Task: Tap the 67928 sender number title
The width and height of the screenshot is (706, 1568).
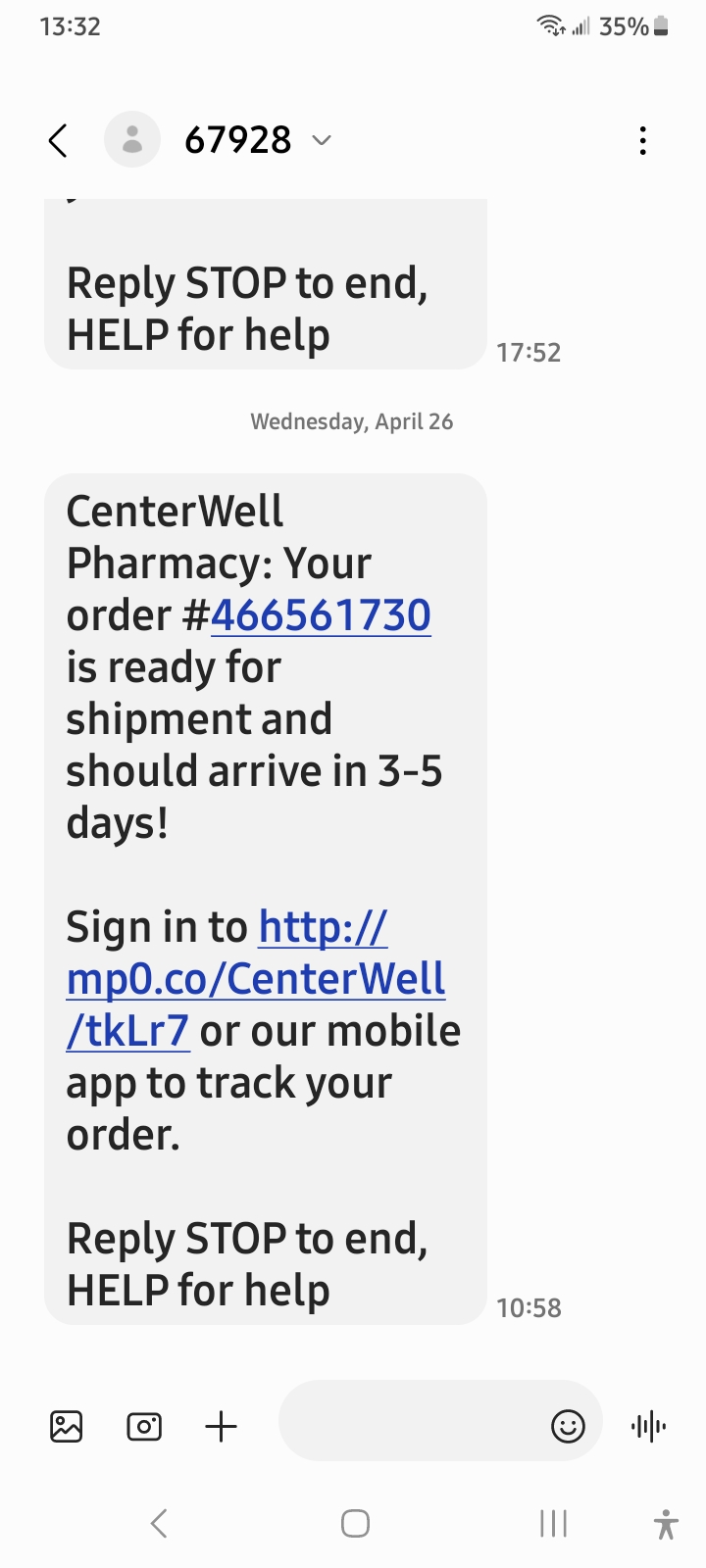Action: (238, 141)
